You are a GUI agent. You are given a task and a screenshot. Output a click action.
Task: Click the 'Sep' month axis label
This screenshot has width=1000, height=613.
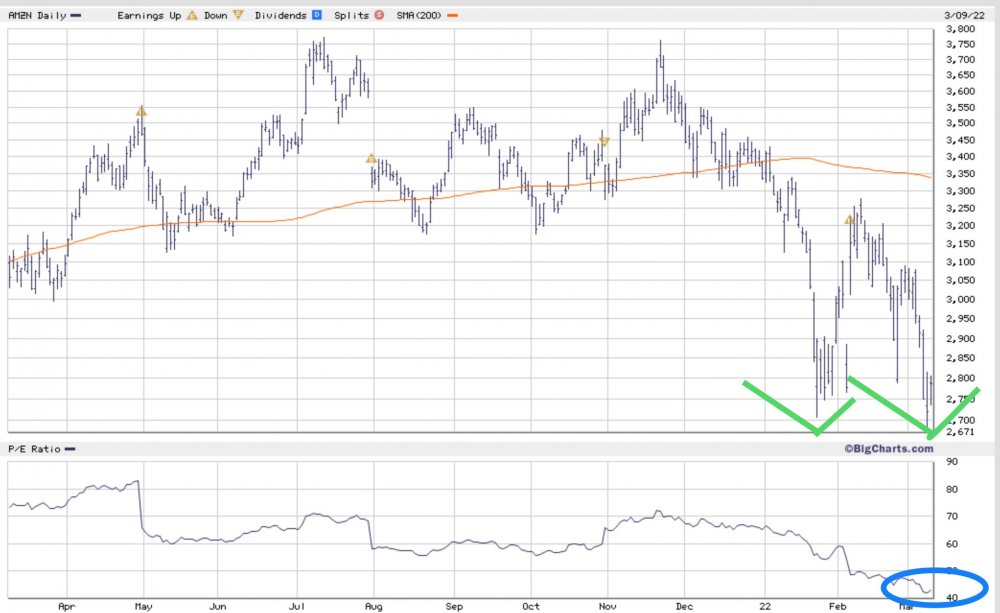454,606
